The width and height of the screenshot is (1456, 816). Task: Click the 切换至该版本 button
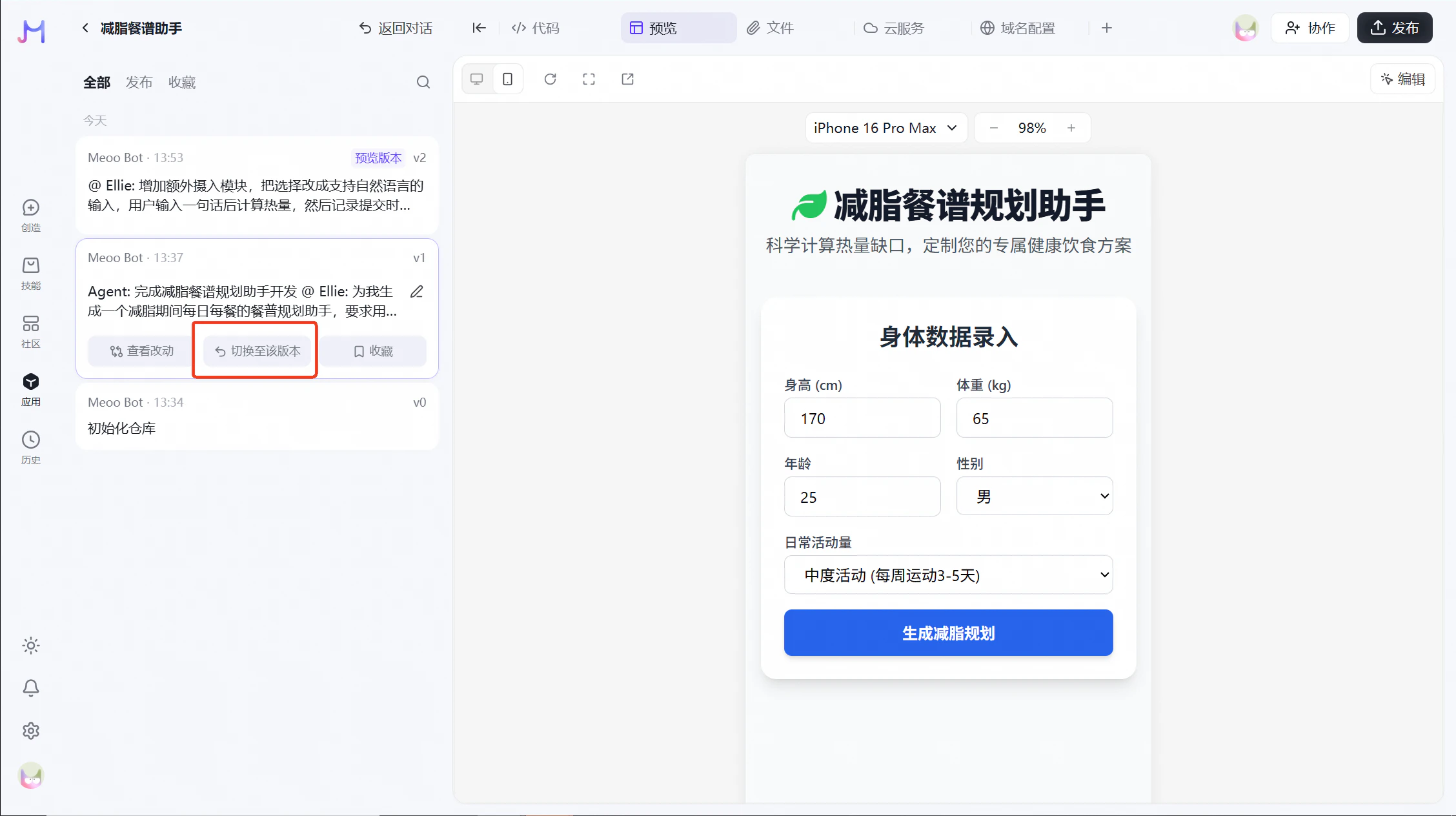pyautogui.click(x=257, y=351)
